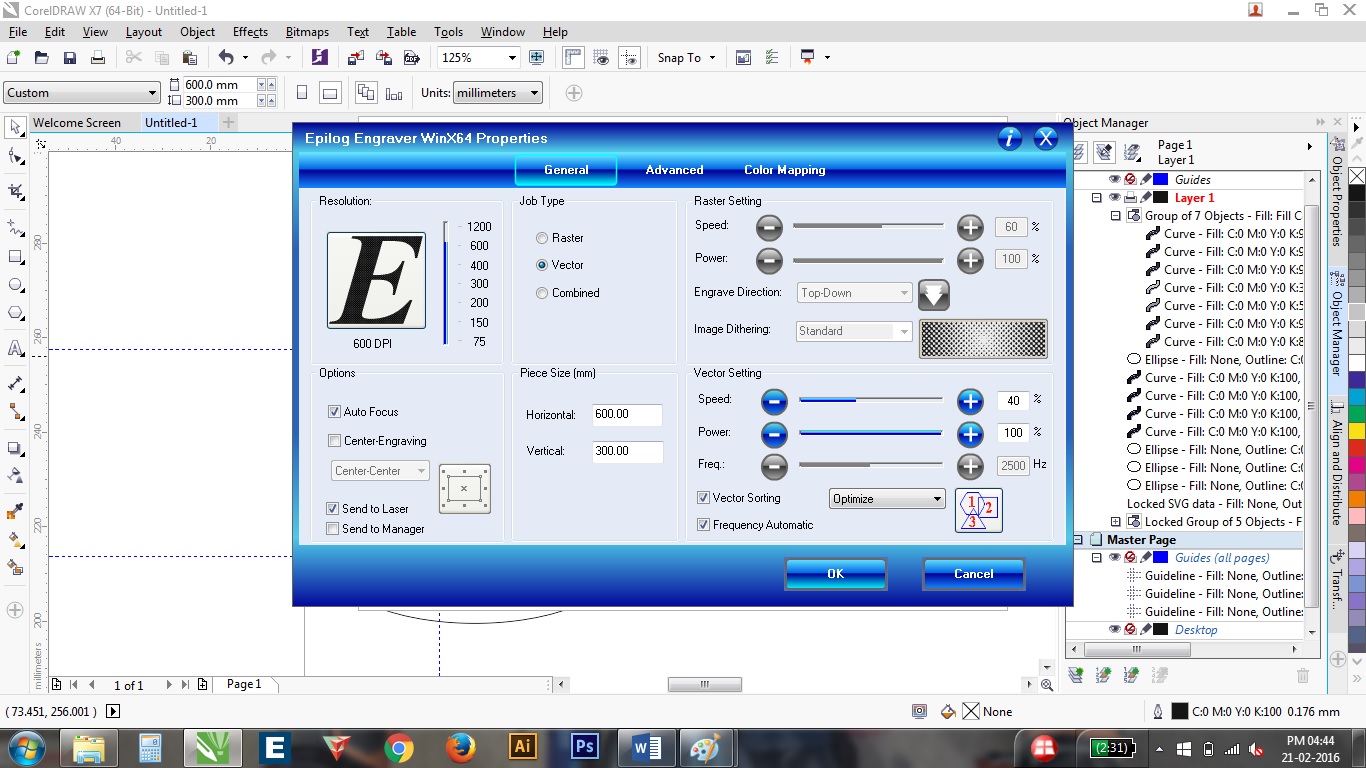Open the Units millimeters dropdown

coord(497,93)
